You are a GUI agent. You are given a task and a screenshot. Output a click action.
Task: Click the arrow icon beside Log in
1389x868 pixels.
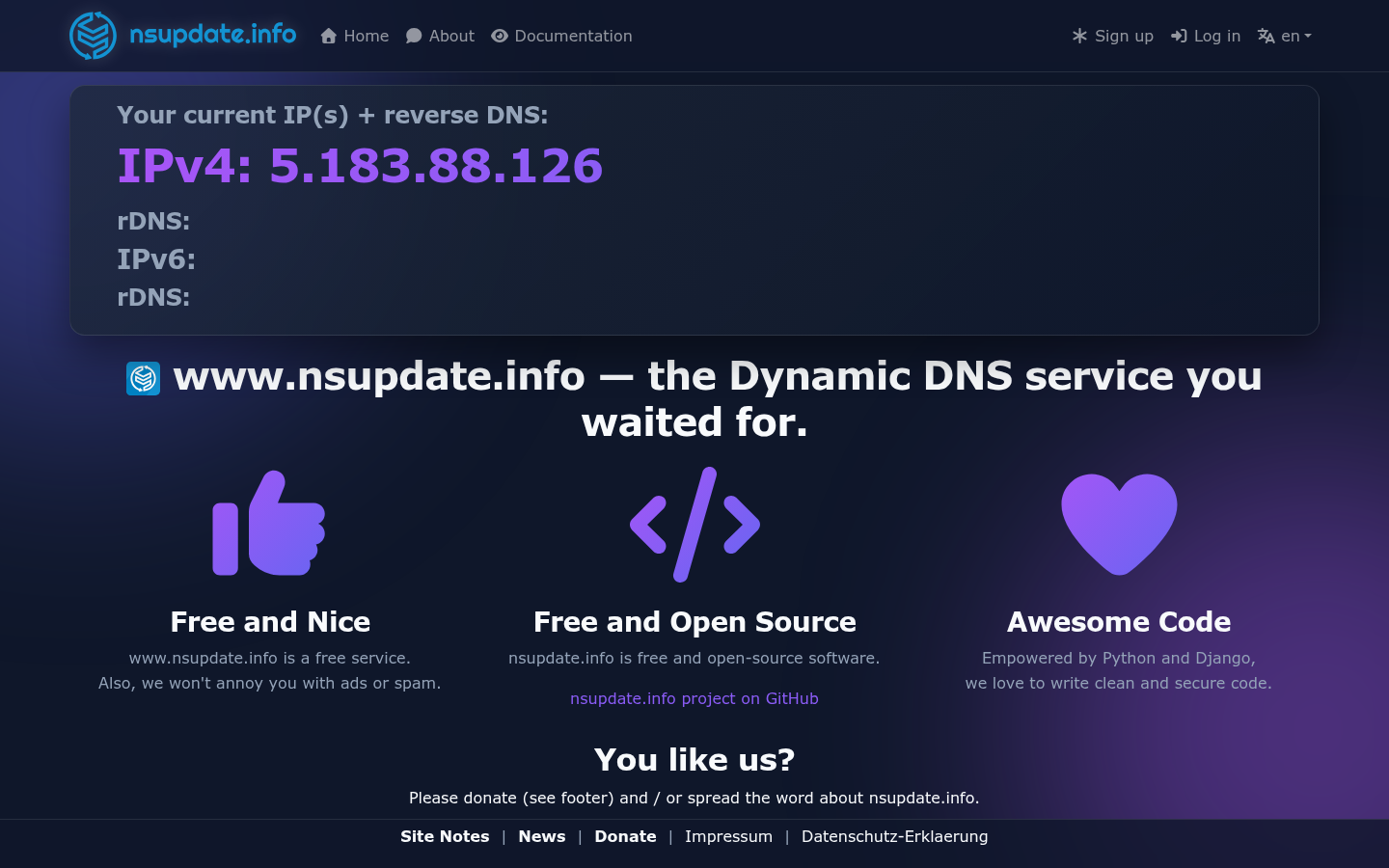pyautogui.click(x=1179, y=36)
